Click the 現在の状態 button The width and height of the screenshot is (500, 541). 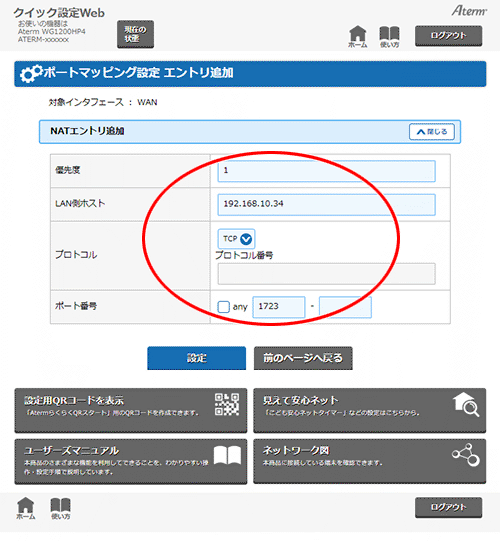tap(135, 34)
